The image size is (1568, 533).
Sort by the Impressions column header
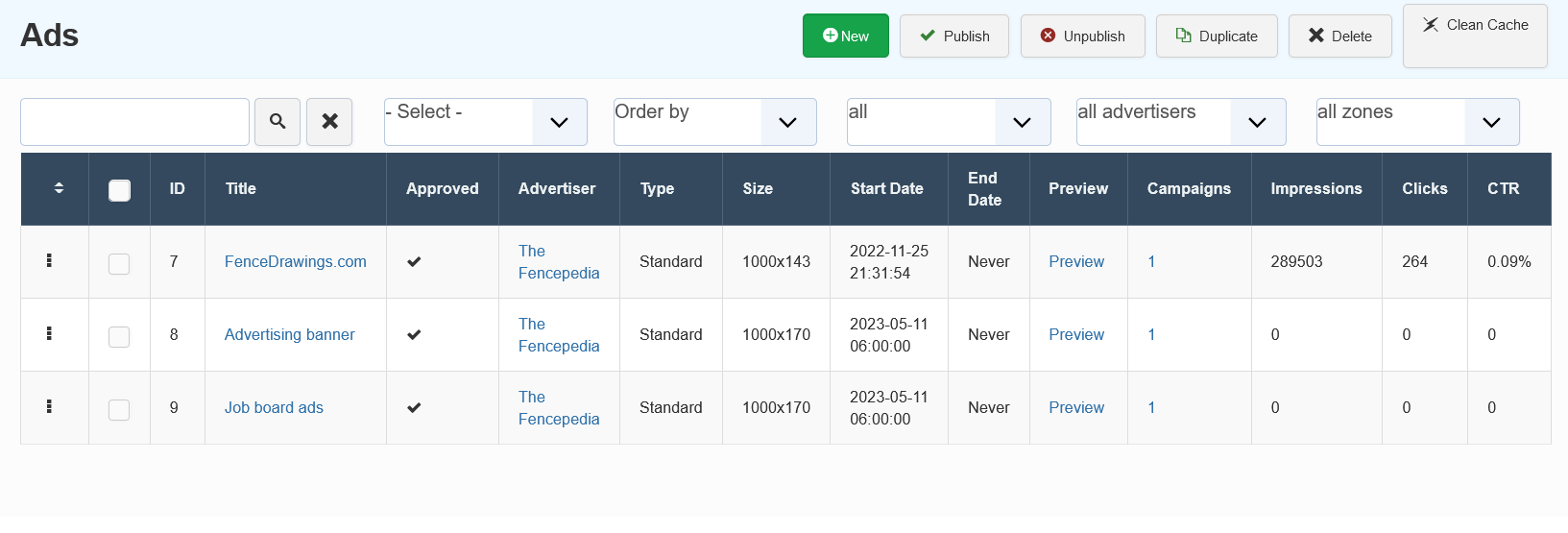(x=1315, y=189)
